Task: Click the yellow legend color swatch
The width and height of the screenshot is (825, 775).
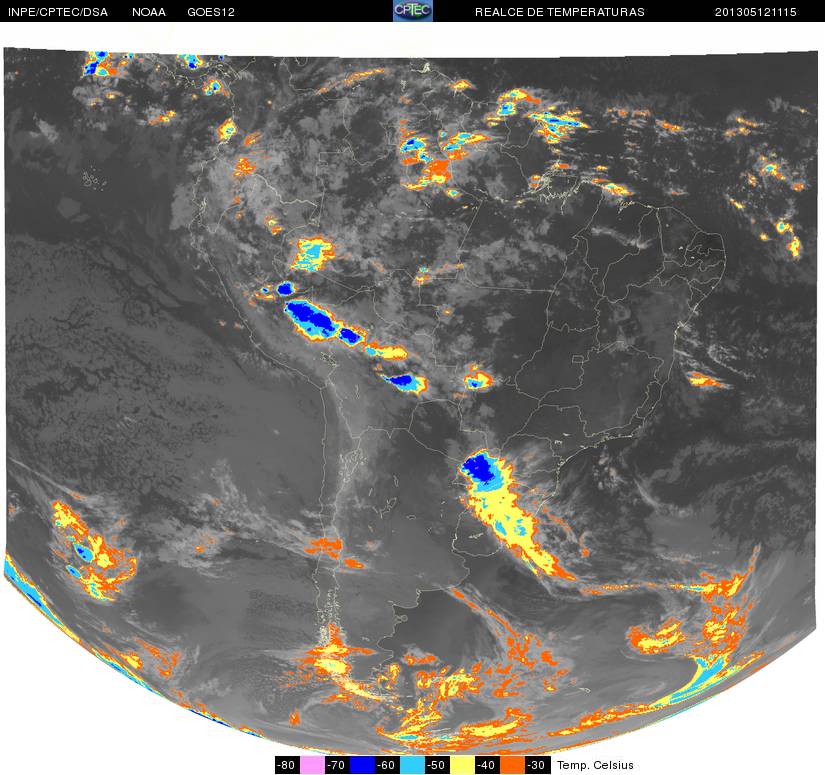Action: [462, 765]
